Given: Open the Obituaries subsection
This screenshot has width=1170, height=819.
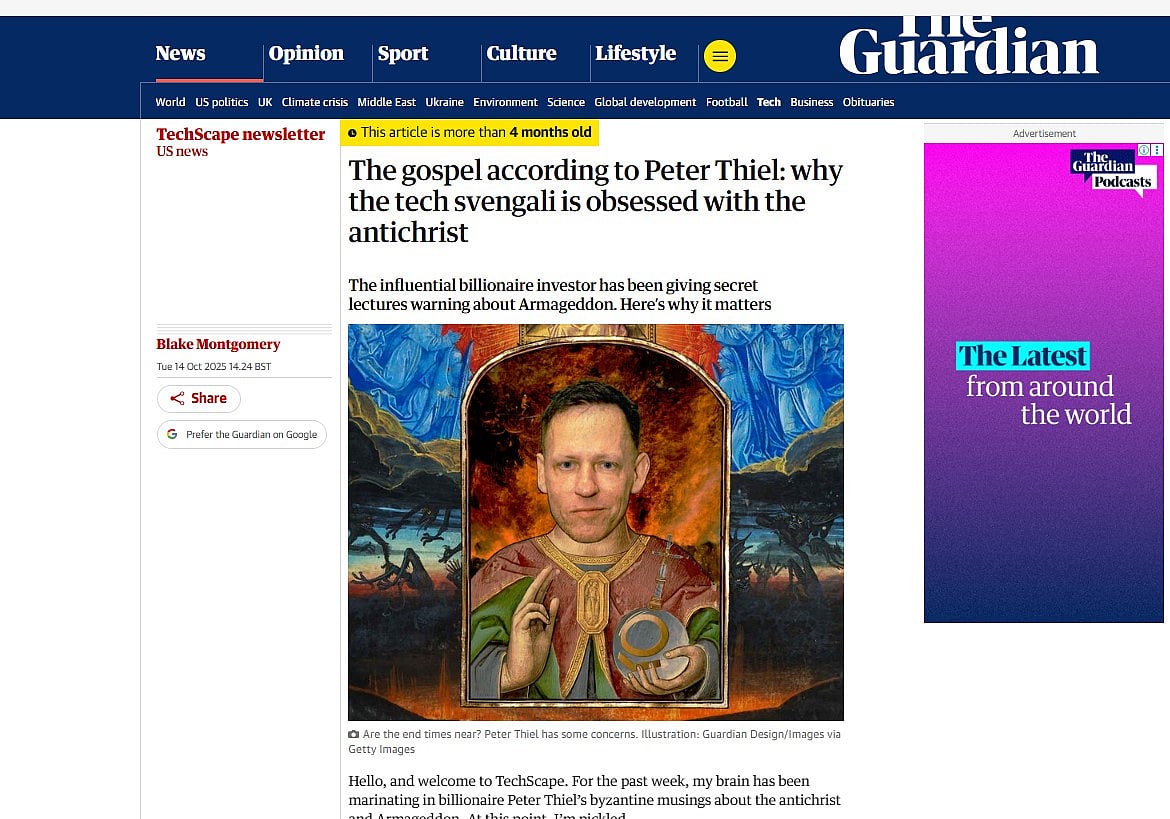Looking at the screenshot, I should (869, 102).
